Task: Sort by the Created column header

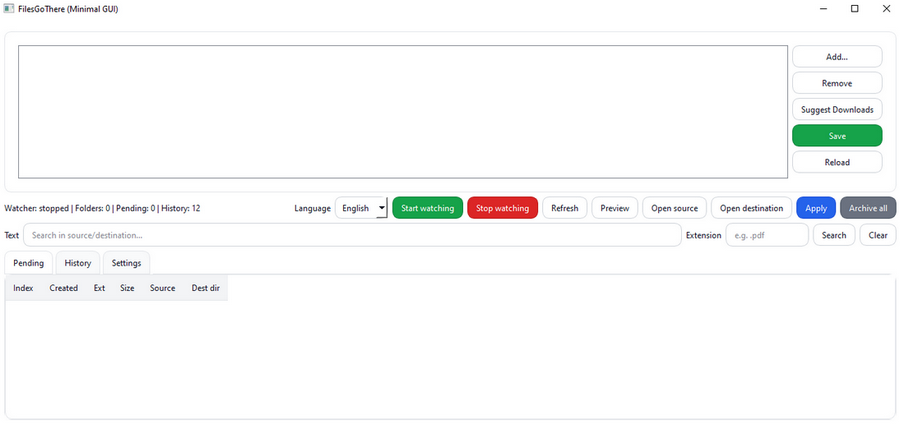Action: tap(63, 288)
